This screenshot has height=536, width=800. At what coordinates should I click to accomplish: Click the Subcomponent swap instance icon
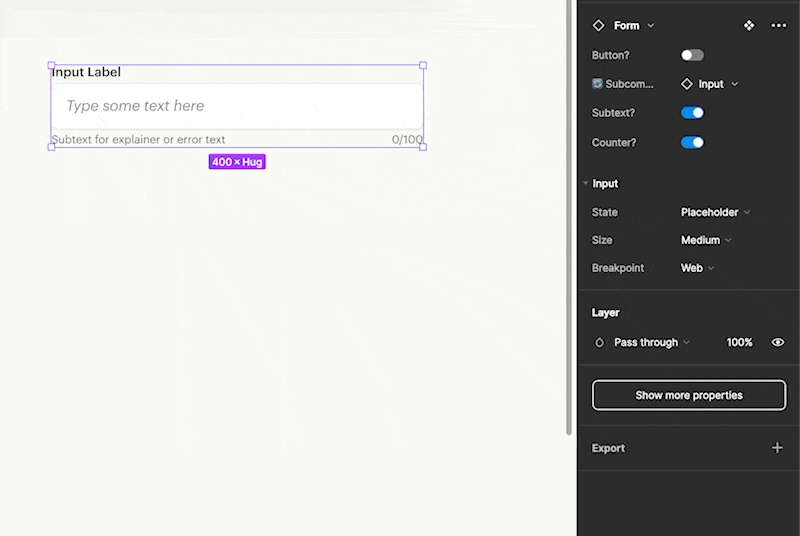(x=597, y=84)
